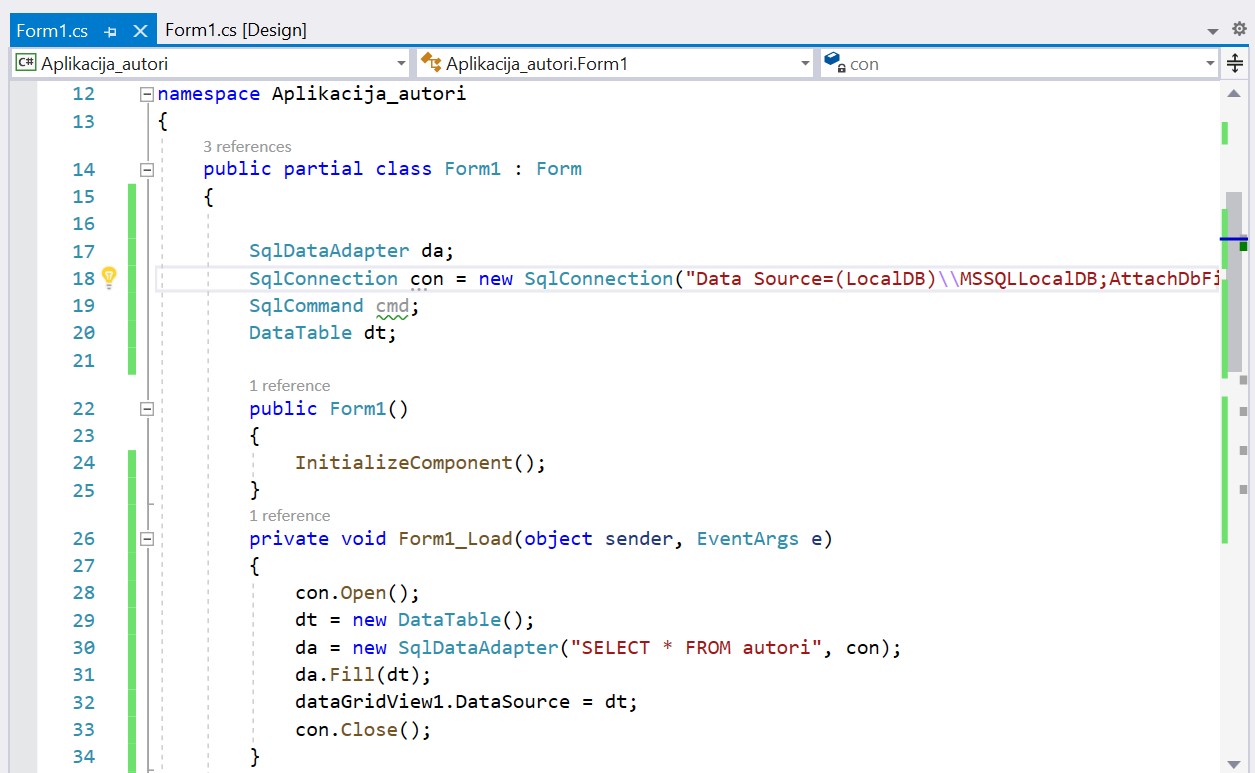Screen dimensions: 1255x773
Task: Switch to the Form1.cs [Design] tab
Action: tap(235, 30)
